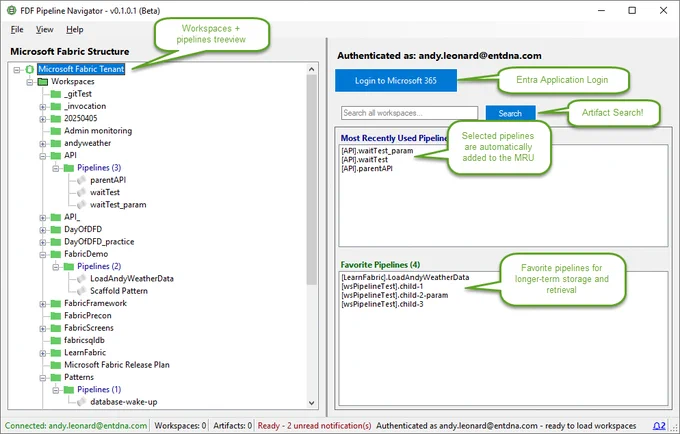The image size is (680, 434).
Task: Select [API].waitTest_param in recent pipelines
Action: pos(377,151)
